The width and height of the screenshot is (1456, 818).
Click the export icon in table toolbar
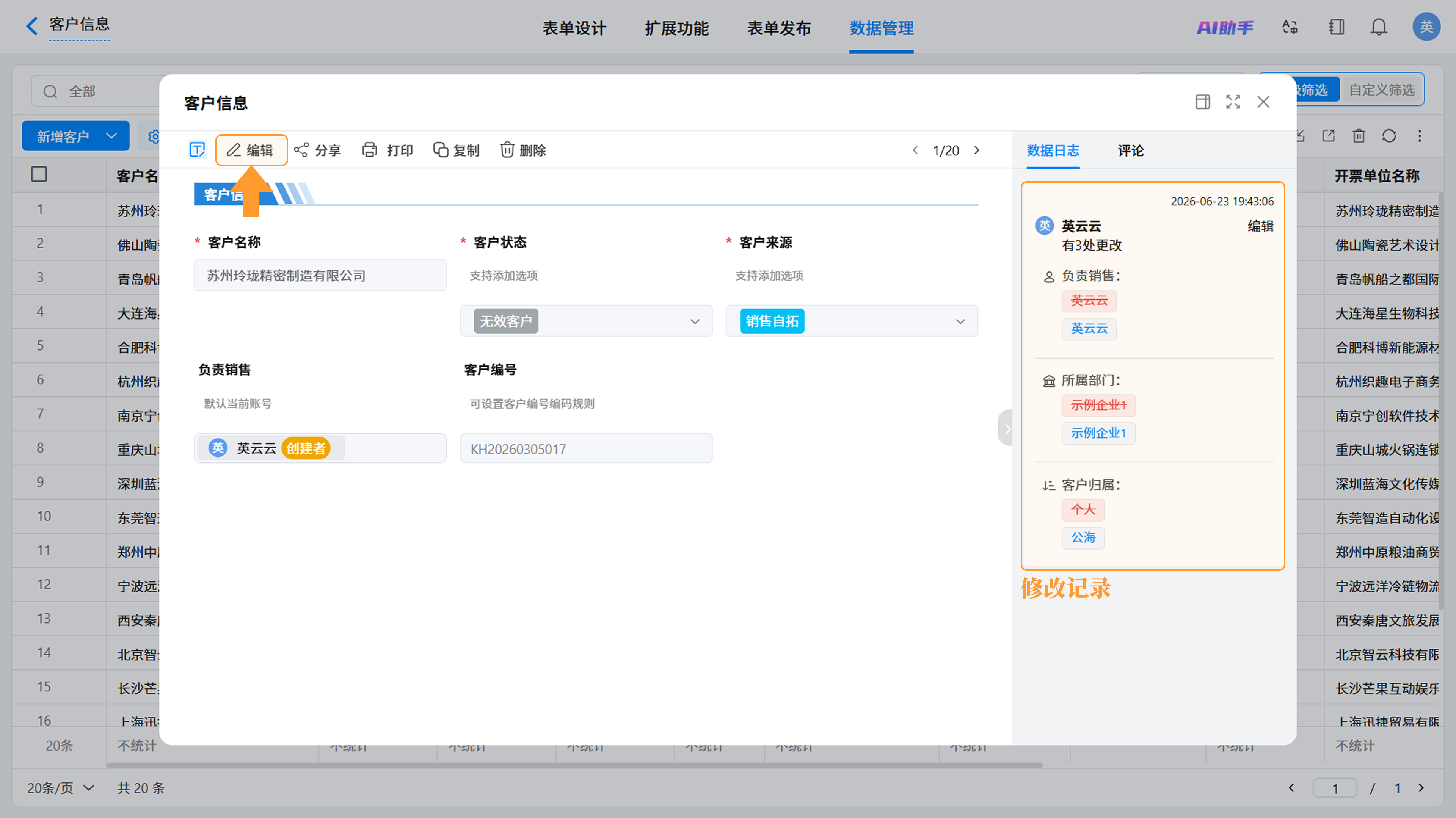(x=1328, y=136)
